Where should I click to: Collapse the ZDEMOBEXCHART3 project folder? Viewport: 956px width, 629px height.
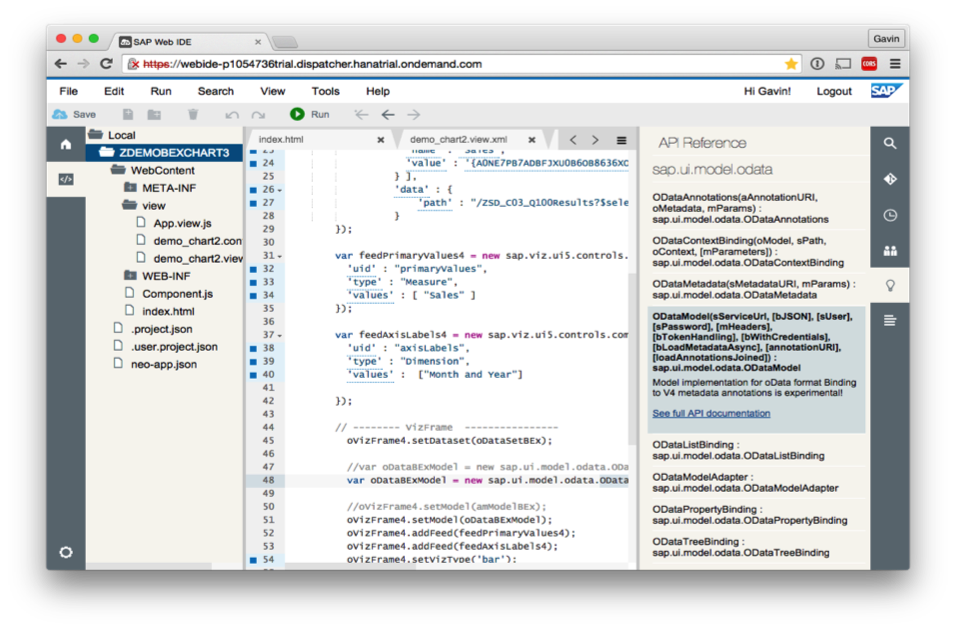tap(107, 152)
